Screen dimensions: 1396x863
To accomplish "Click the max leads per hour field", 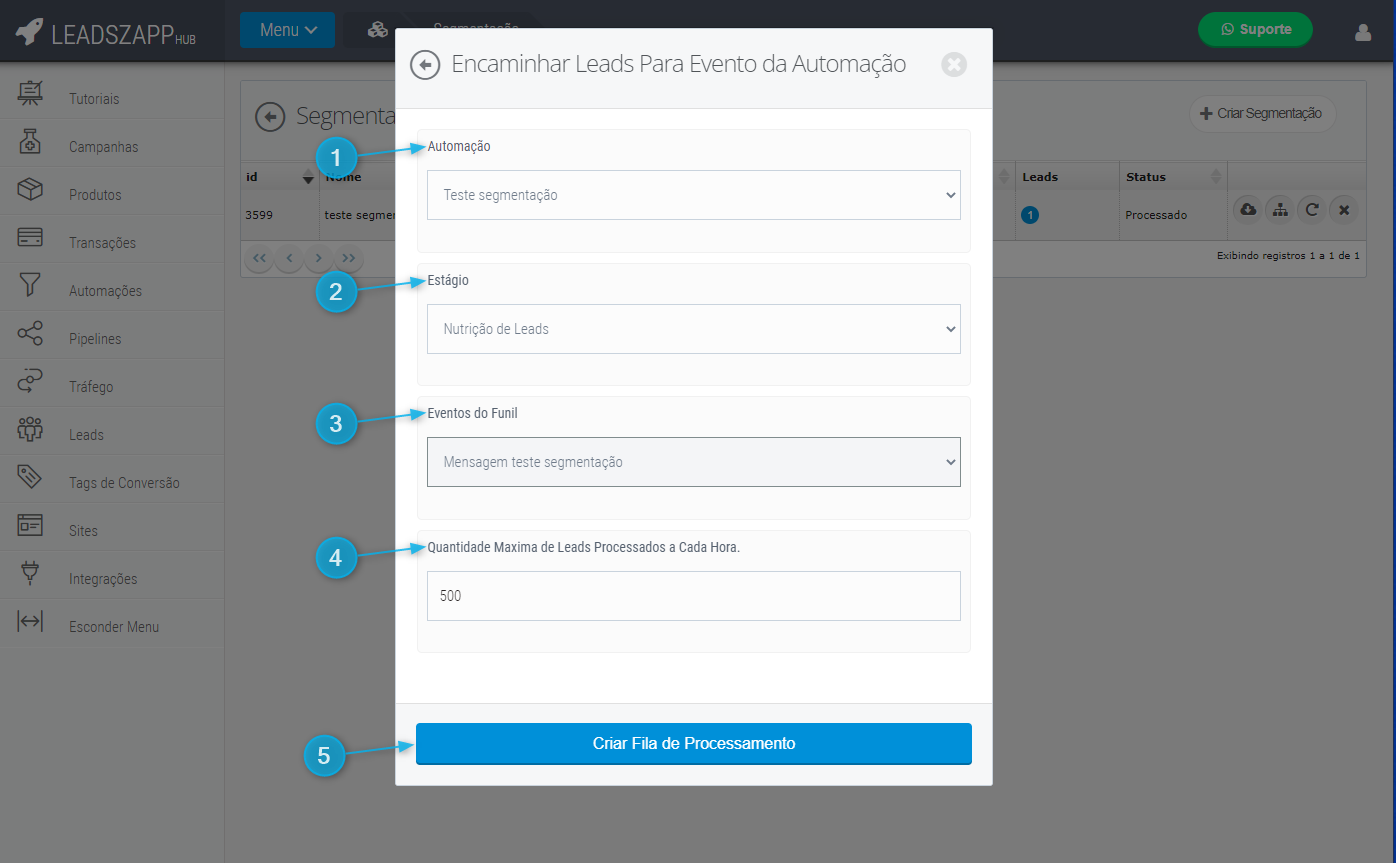I will [x=693, y=596].
